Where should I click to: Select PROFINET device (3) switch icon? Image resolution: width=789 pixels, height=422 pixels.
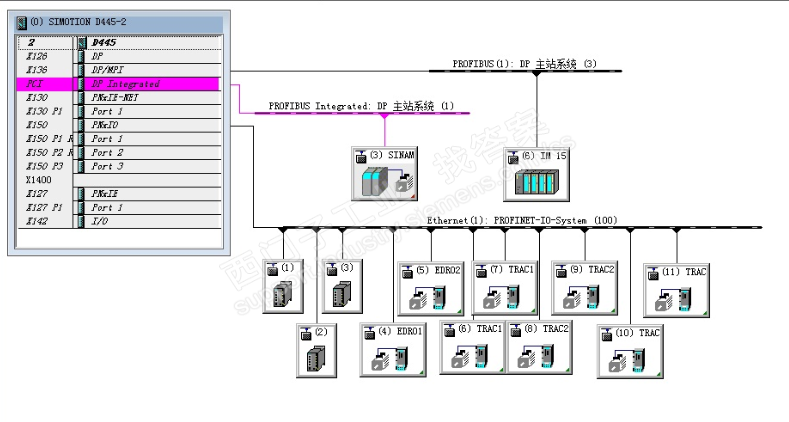point(342,287)
